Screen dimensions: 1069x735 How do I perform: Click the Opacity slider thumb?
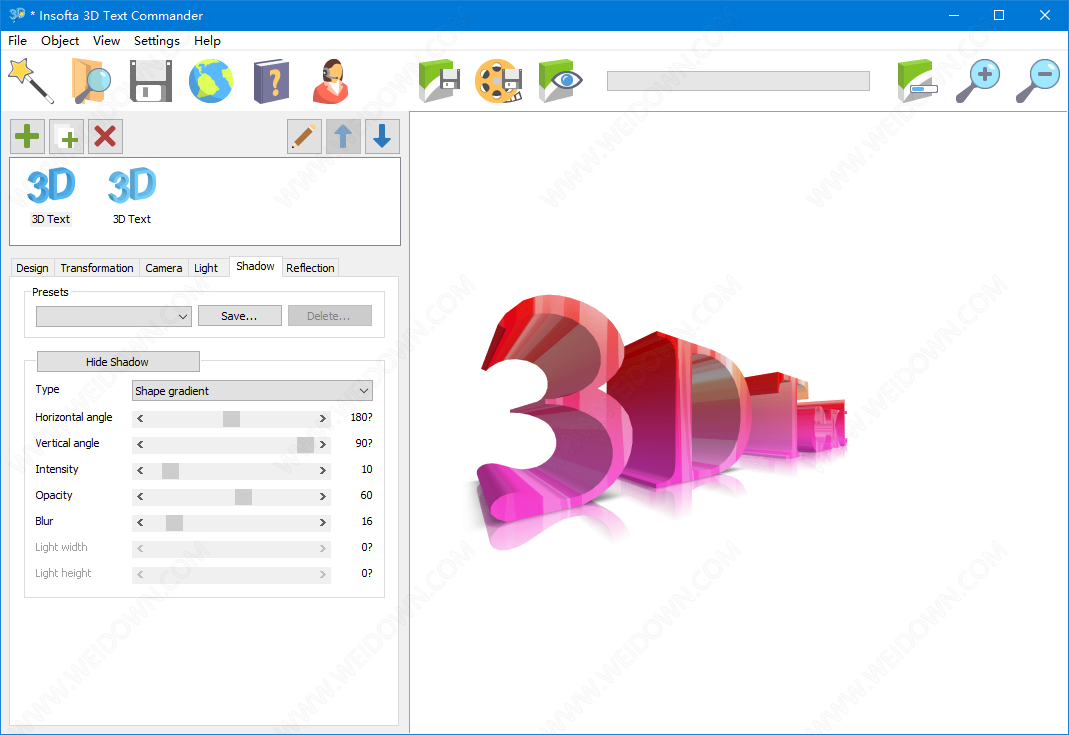tap(243, 496)
